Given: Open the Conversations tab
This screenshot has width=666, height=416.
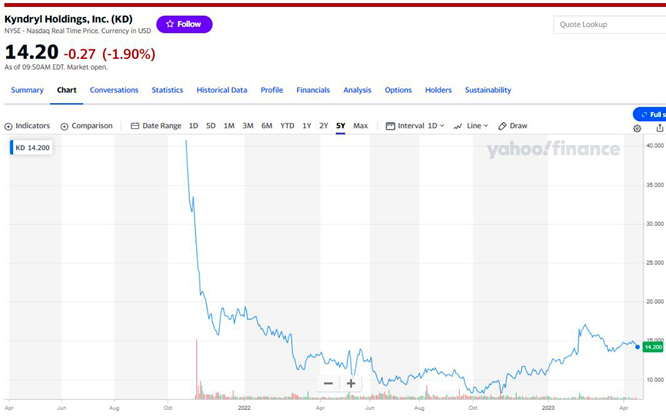Looking at the screenshot, I should 114,90.
